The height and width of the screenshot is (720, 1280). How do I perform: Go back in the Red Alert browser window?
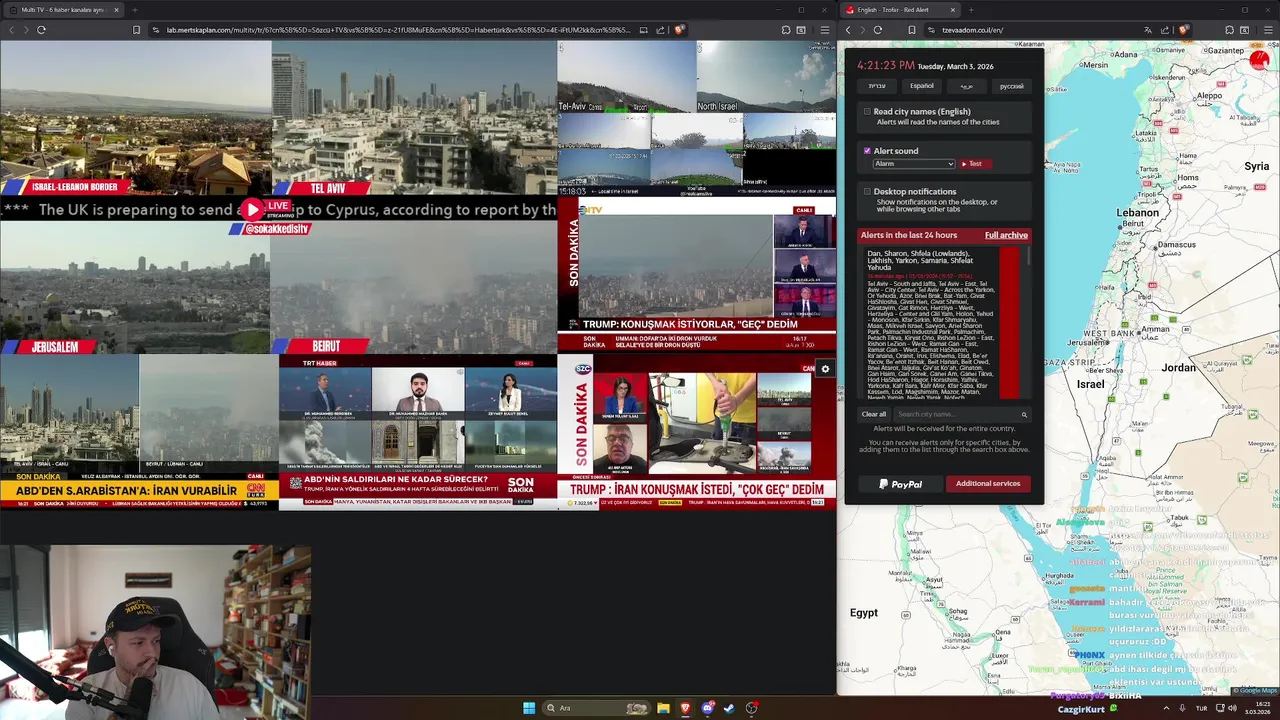click(x=848, y=30)
